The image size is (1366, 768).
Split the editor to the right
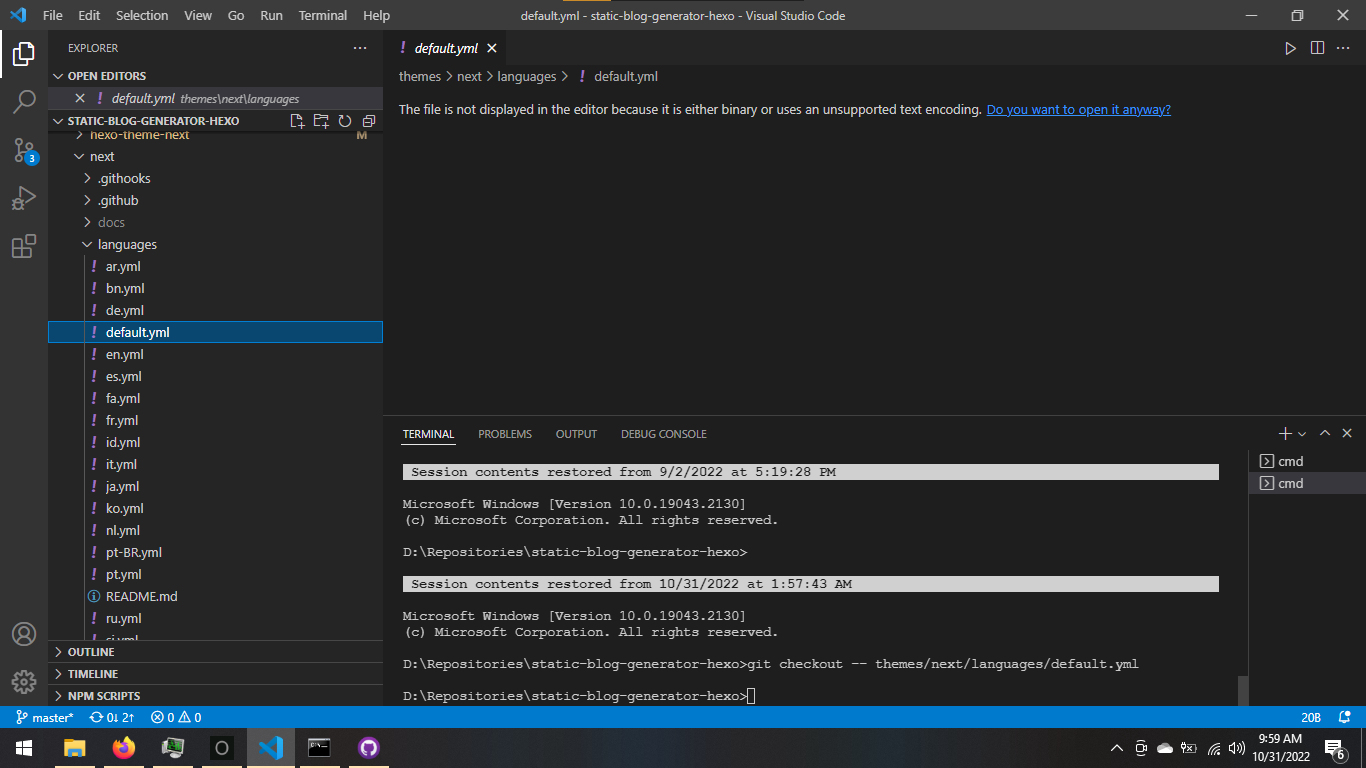pyautogui.click(x=1317, y=47)
